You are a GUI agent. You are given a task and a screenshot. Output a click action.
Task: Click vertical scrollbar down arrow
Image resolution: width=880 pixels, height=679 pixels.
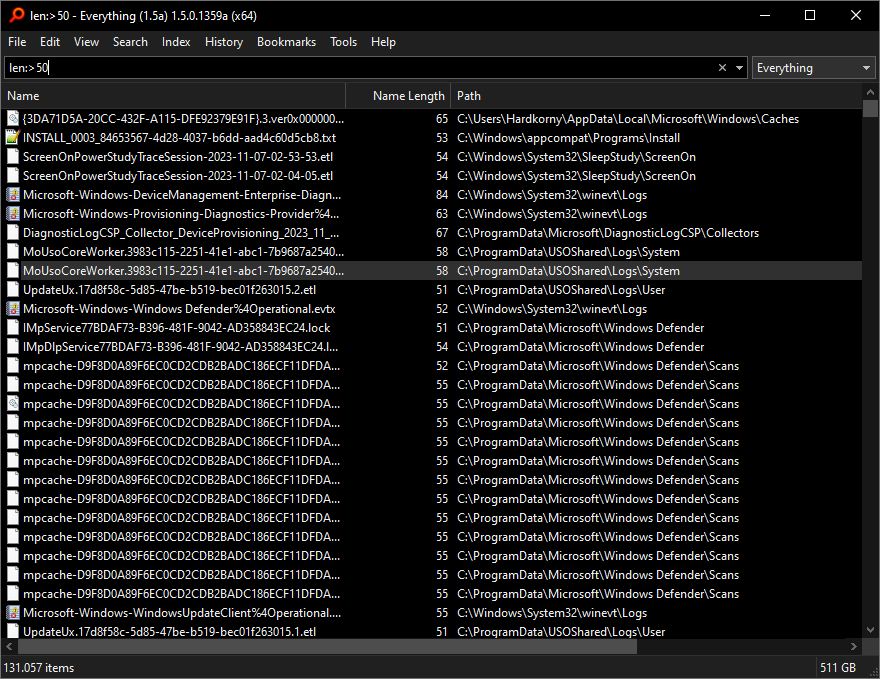point(870,630)
